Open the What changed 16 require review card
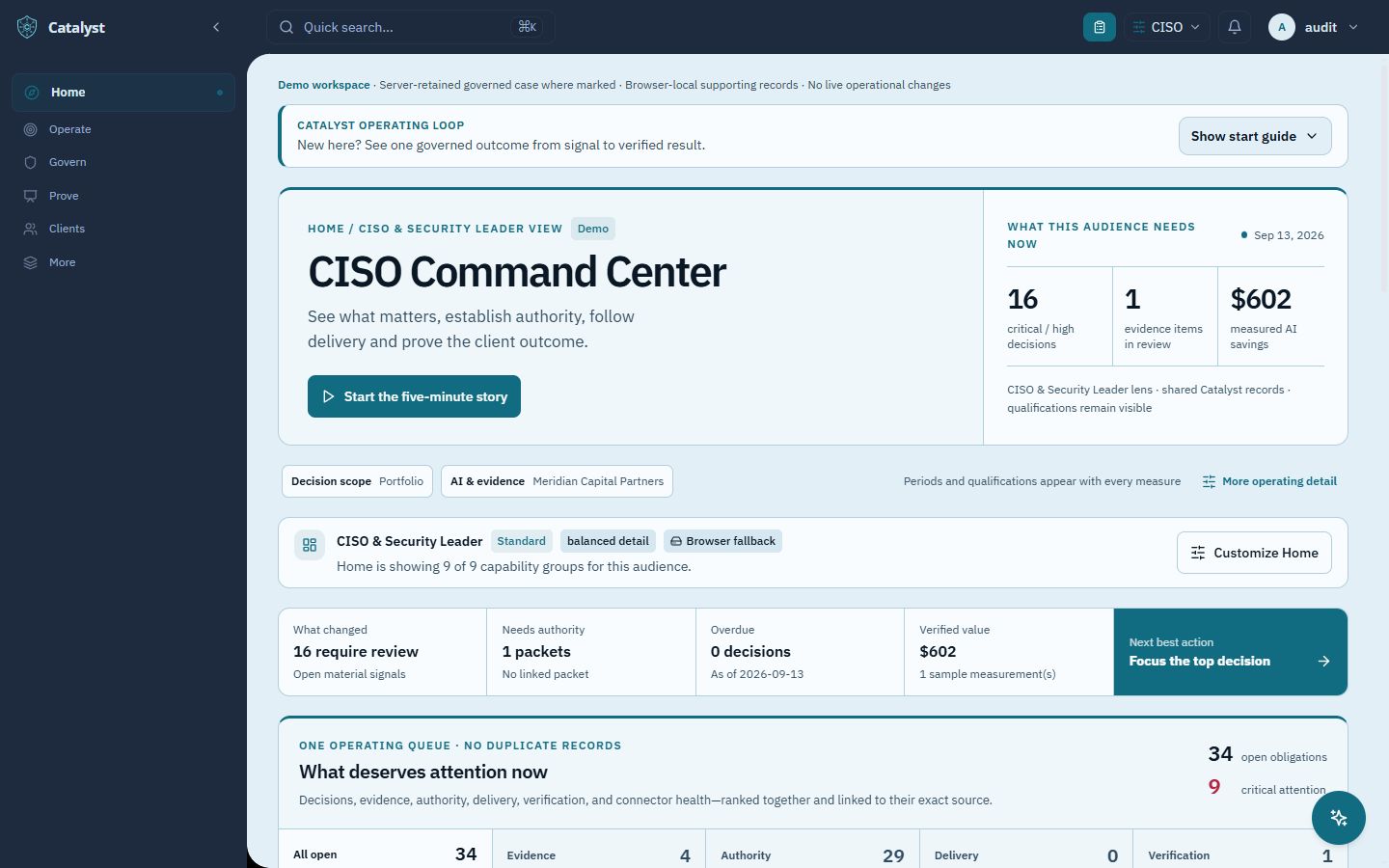The width and height of the screenshot is (1389, 868). coord(383,652)
